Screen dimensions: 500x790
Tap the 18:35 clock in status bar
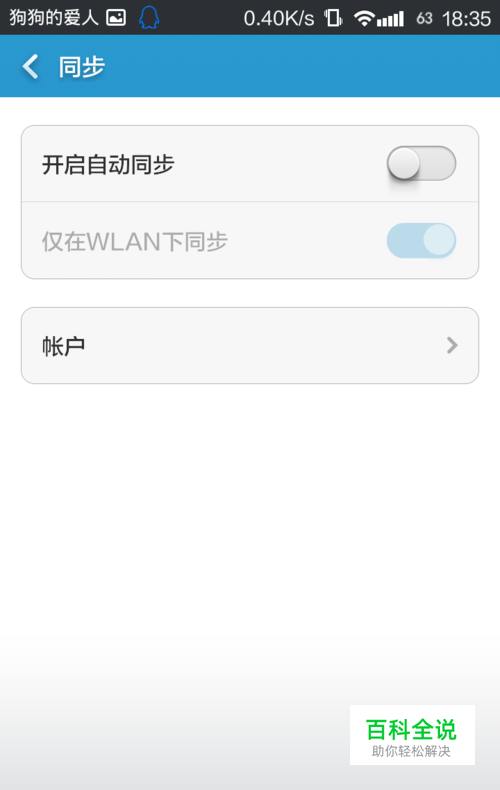coord(466,19)
